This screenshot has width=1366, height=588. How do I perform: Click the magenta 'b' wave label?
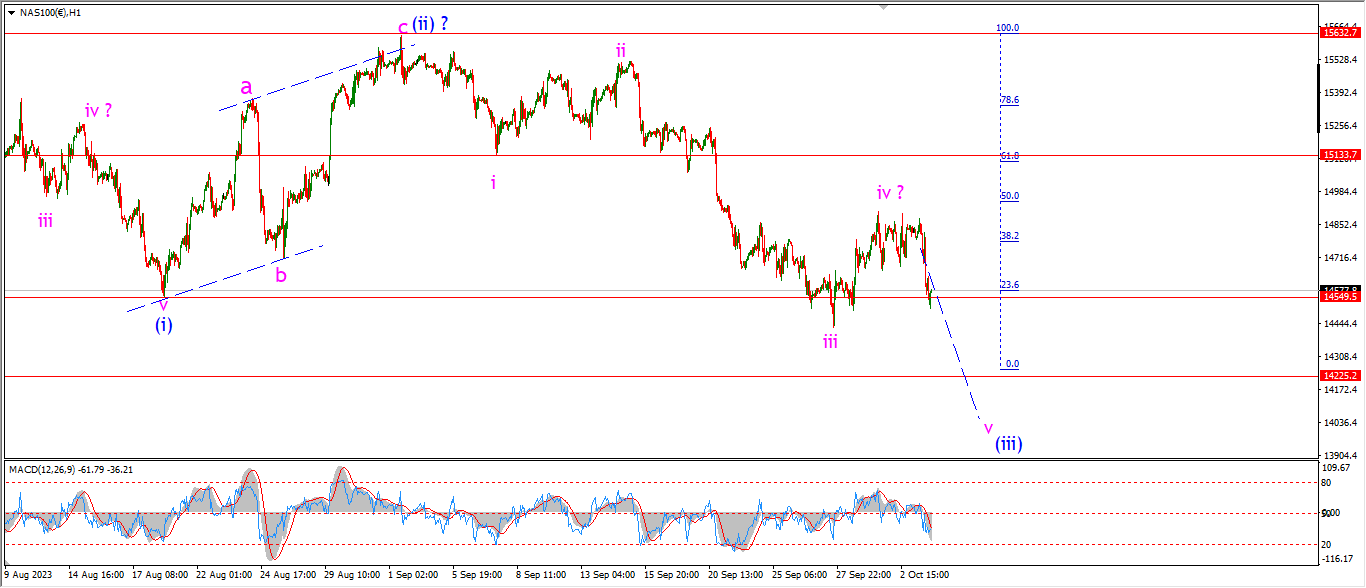pos(281,275)
